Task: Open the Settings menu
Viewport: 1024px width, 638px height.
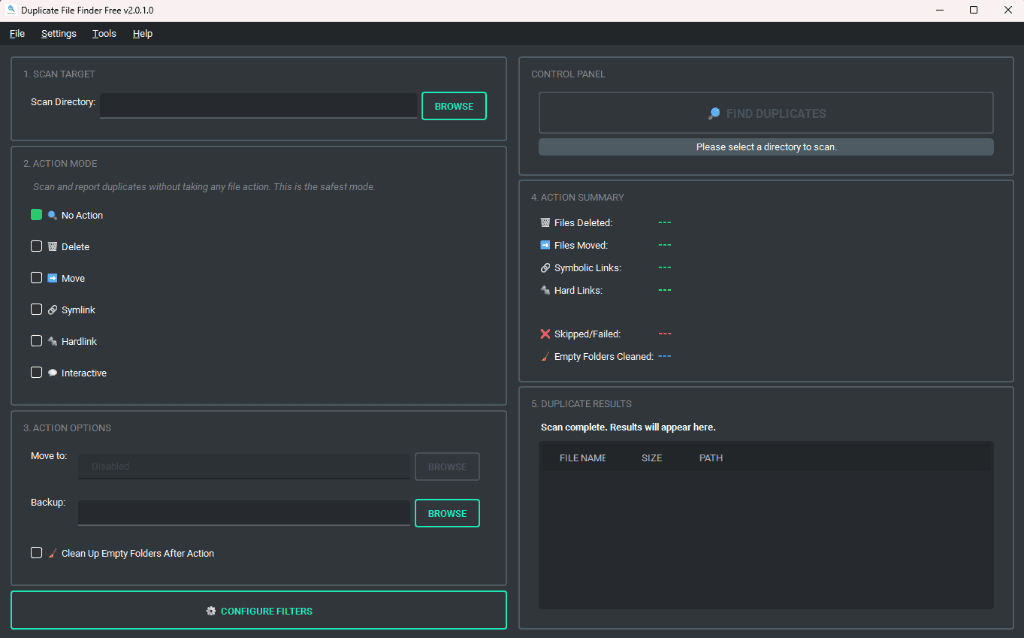Action: 58,33
